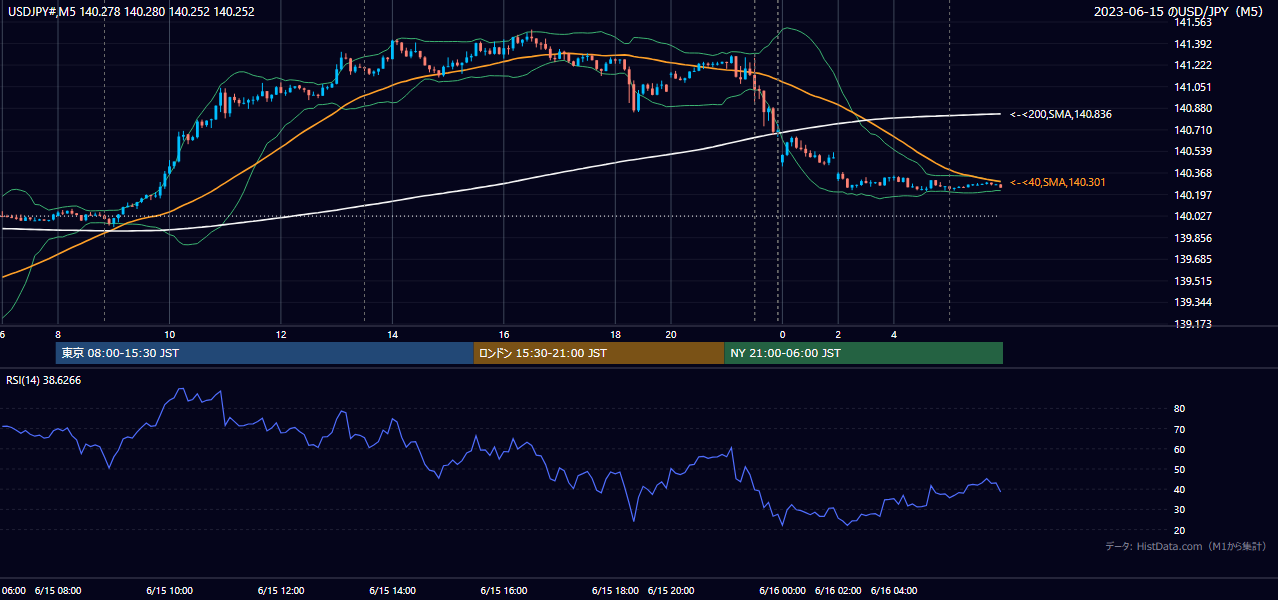Click the 139.515 price axis label

1193,281
